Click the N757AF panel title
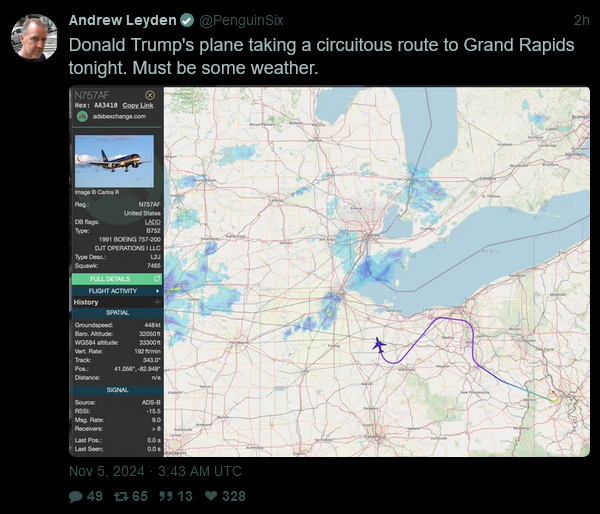This screenshot has width=600, height=514. pyautogui.click(x=92, y=95)
